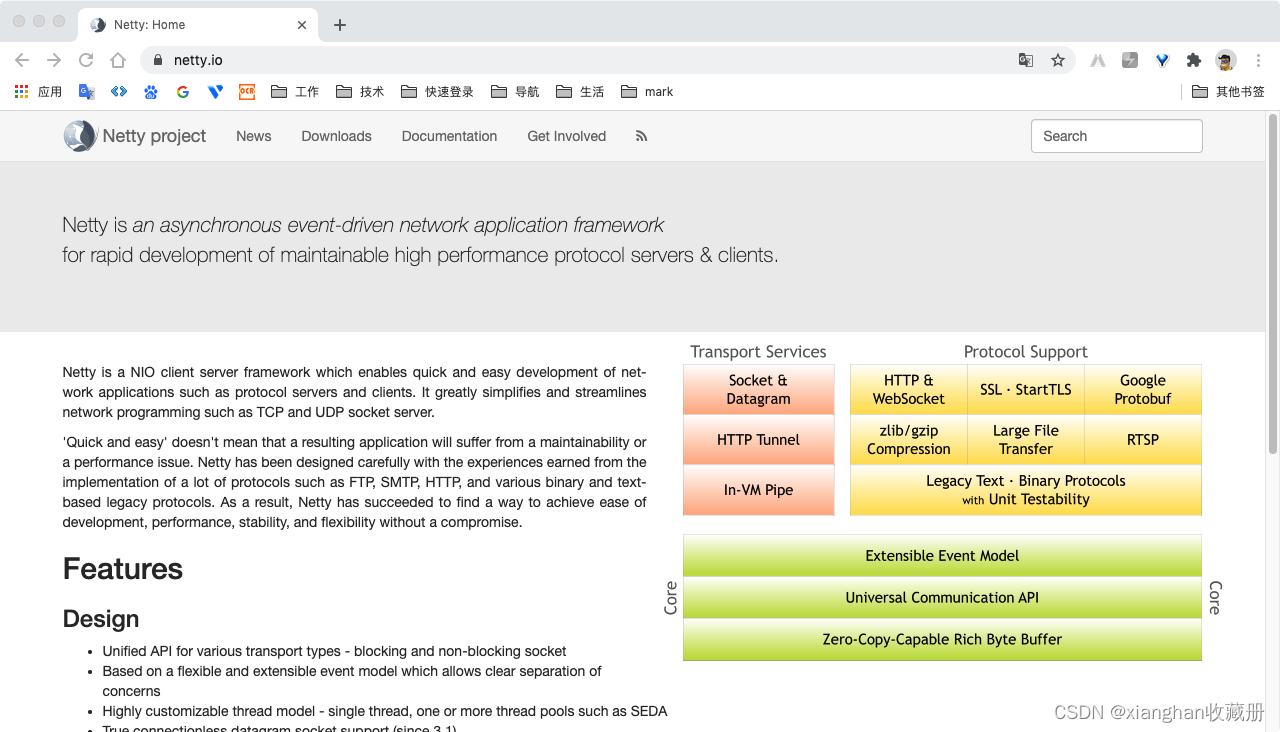
Task: Click the Zero-Copy-Capable Rich Byte Buffer bar
Action: click(942, 640)
